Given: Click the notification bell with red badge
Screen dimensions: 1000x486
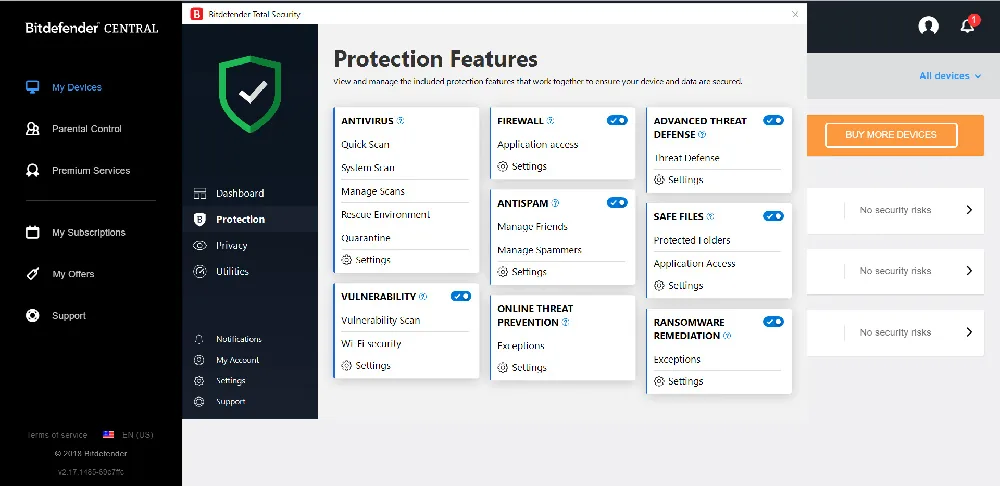Looking at the screenshot, I should coord(968,25).
